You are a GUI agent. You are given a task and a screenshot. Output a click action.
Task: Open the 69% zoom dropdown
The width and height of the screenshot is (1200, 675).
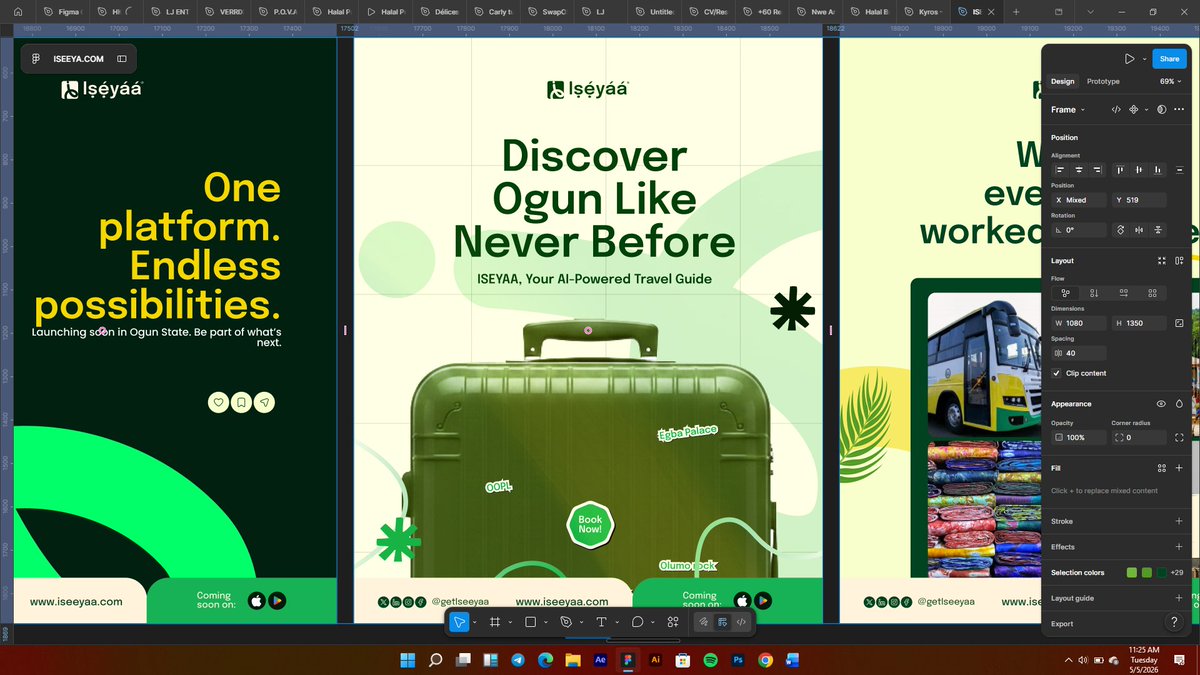tap(1170, 81)
